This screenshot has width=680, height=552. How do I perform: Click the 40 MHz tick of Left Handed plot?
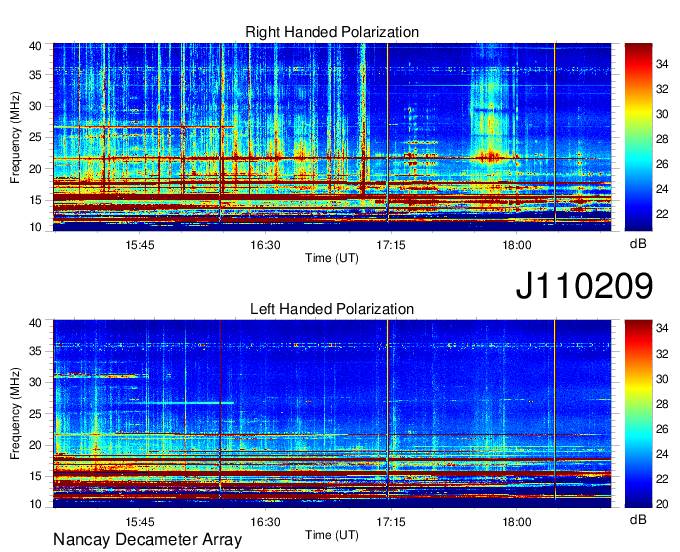coord(36,323)
